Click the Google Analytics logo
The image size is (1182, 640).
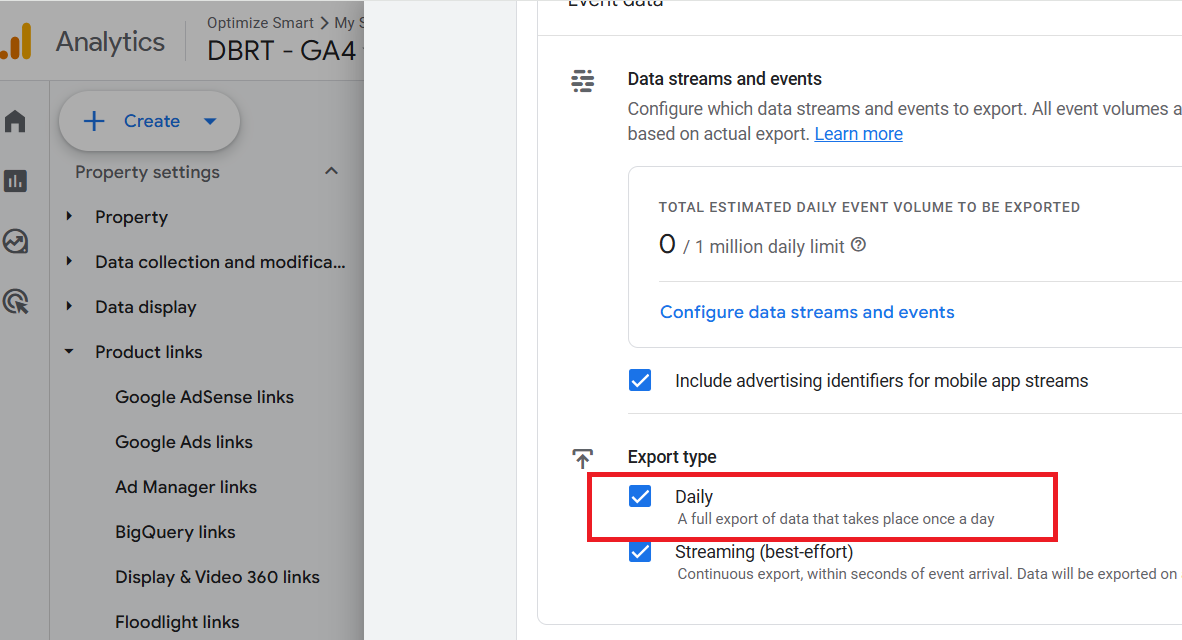tap(17, 42)
